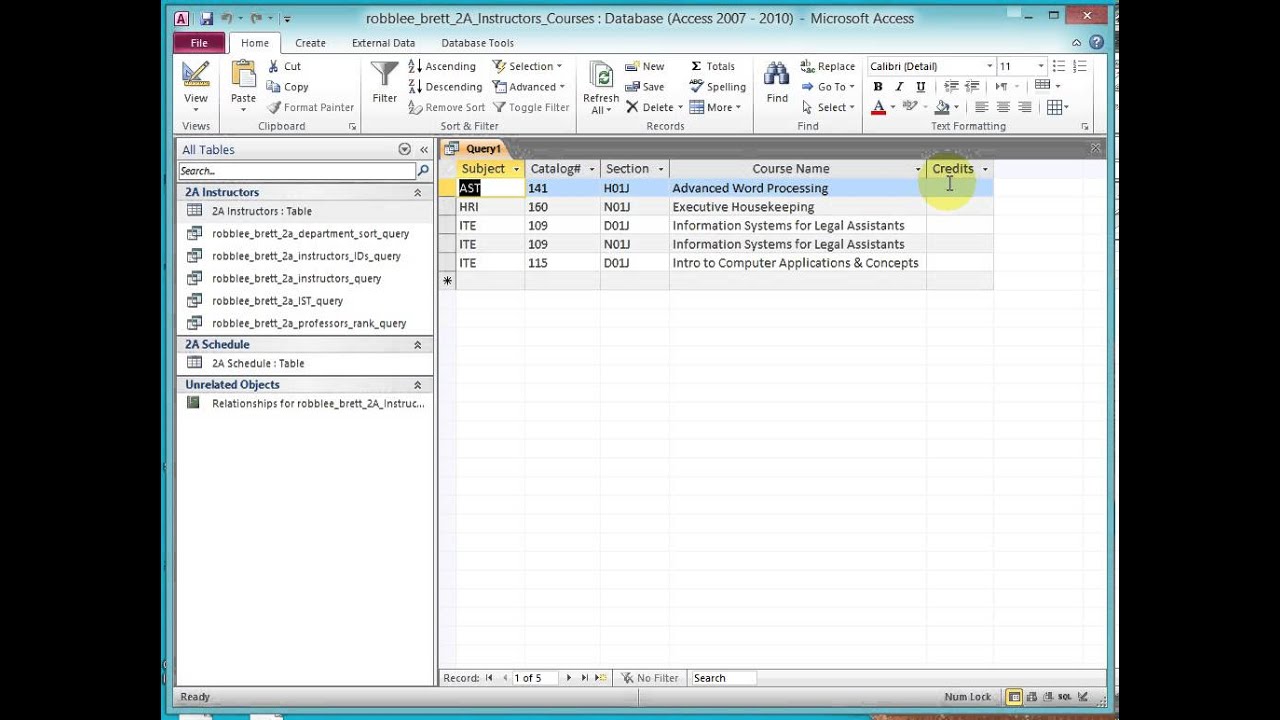Viewport: 1280px width, 720px height.
Task: Click the numbered list icon
Action: click(x=1080, y=66)
